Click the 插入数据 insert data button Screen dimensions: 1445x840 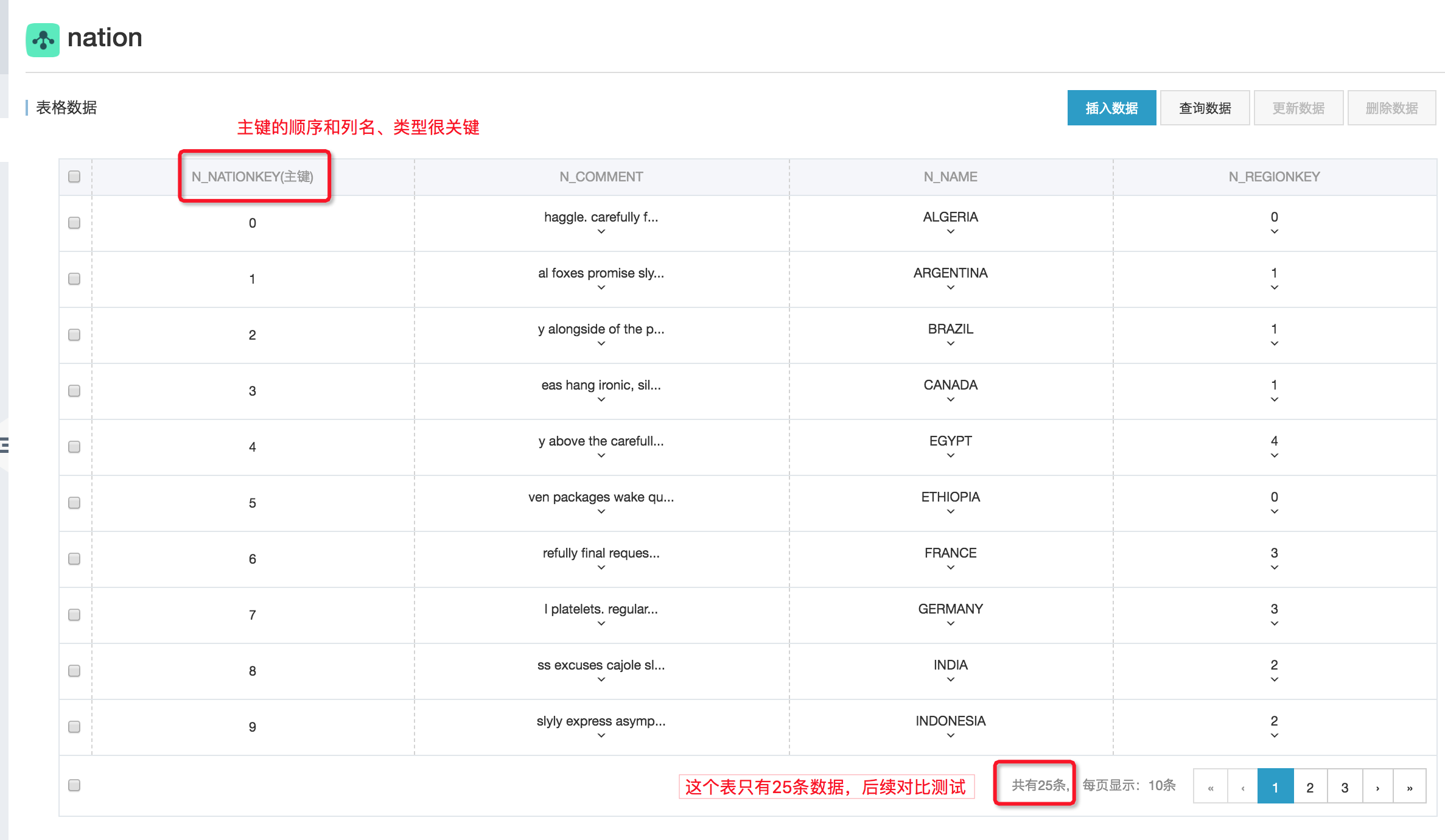click(x=1111, y=108)
